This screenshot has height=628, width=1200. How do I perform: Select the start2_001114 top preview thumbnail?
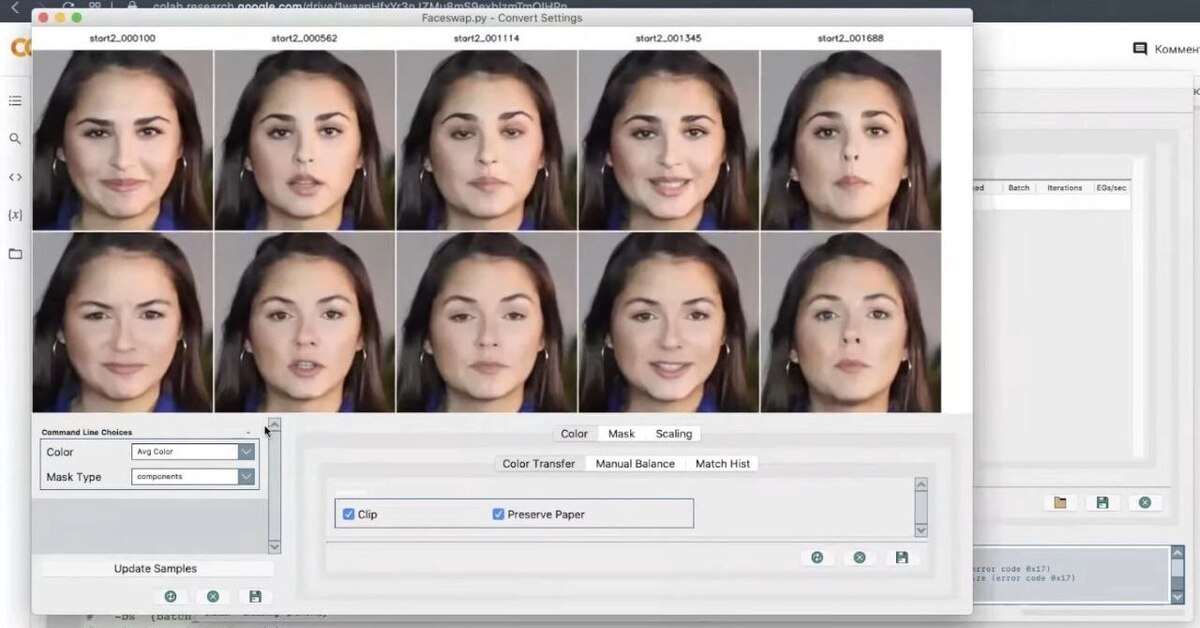coord(486,140)
